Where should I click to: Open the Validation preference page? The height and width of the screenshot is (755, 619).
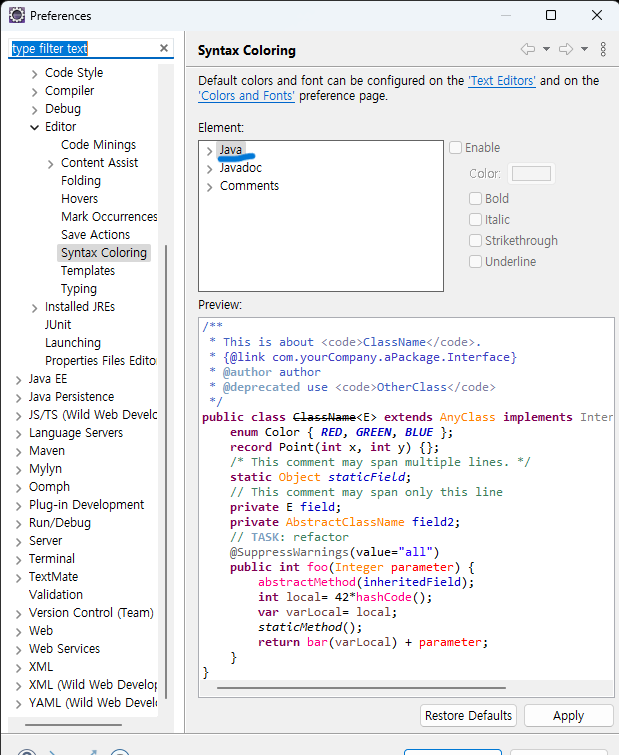click(x=55, y=594)
